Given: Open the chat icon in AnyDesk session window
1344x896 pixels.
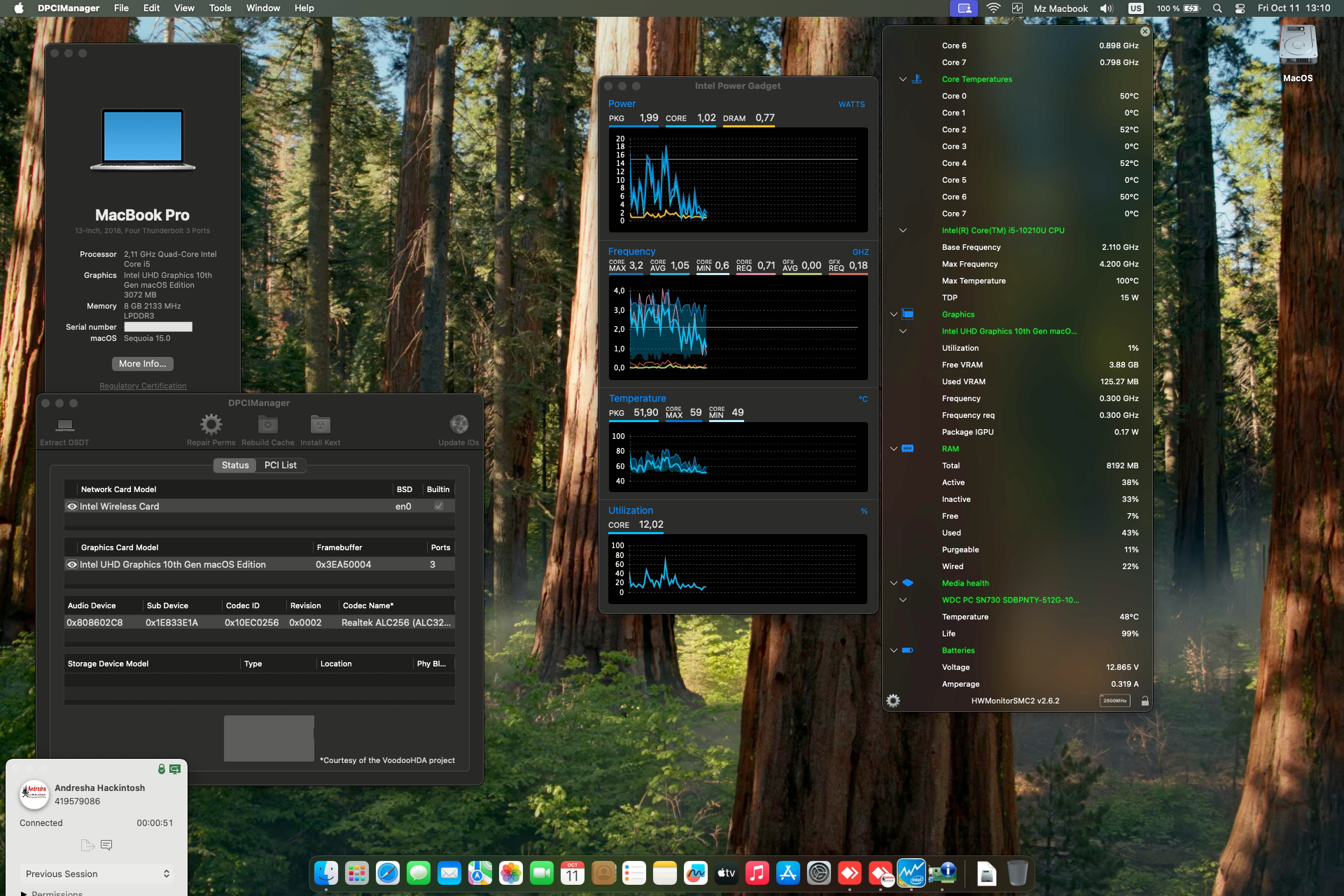Looking at the screenshot, I should point(106,845).
